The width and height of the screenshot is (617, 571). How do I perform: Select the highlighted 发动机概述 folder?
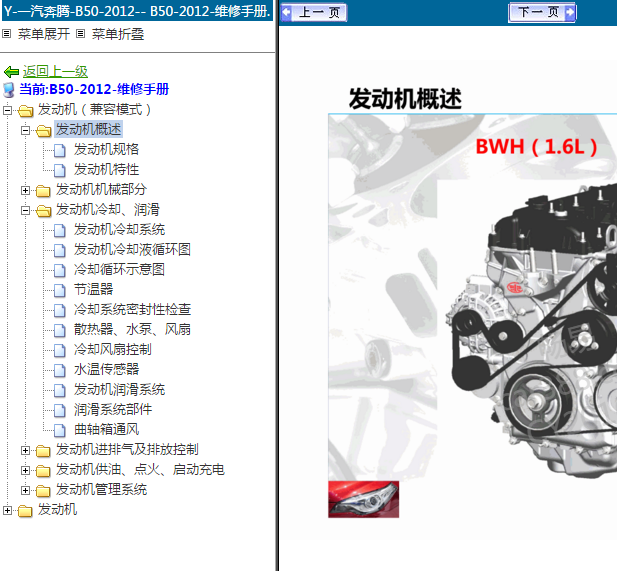[89, 129]
